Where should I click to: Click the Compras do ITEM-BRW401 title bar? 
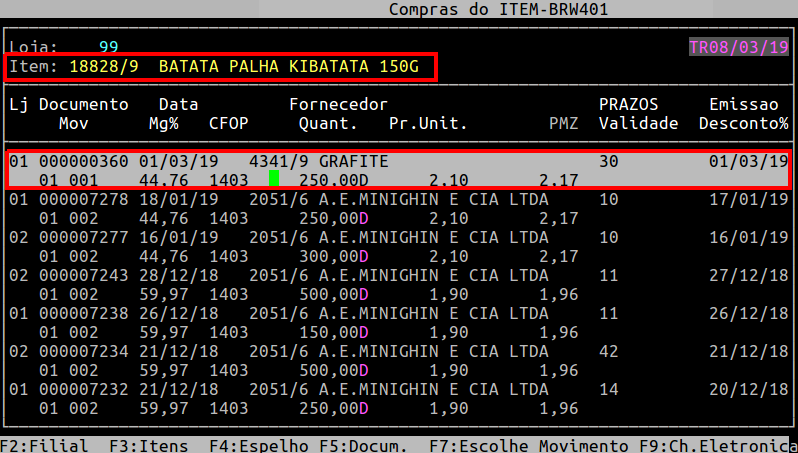(x=499, y=10)
